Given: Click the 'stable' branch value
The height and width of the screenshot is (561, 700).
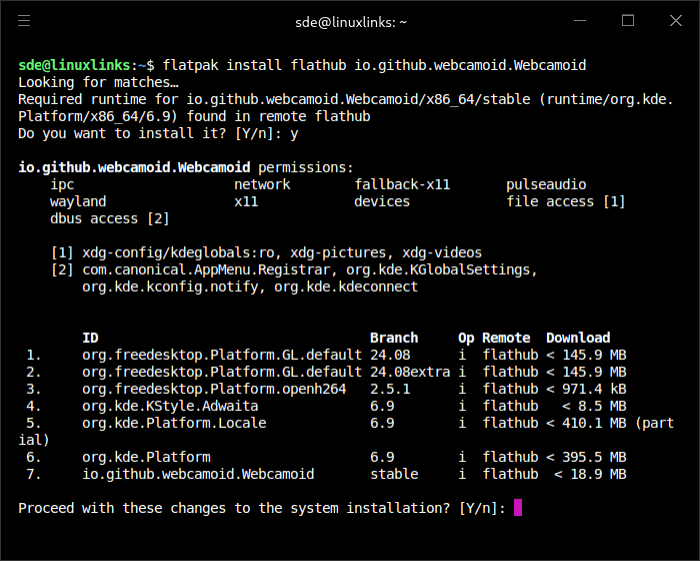Looking at the screenshot, I should point(394,474).
